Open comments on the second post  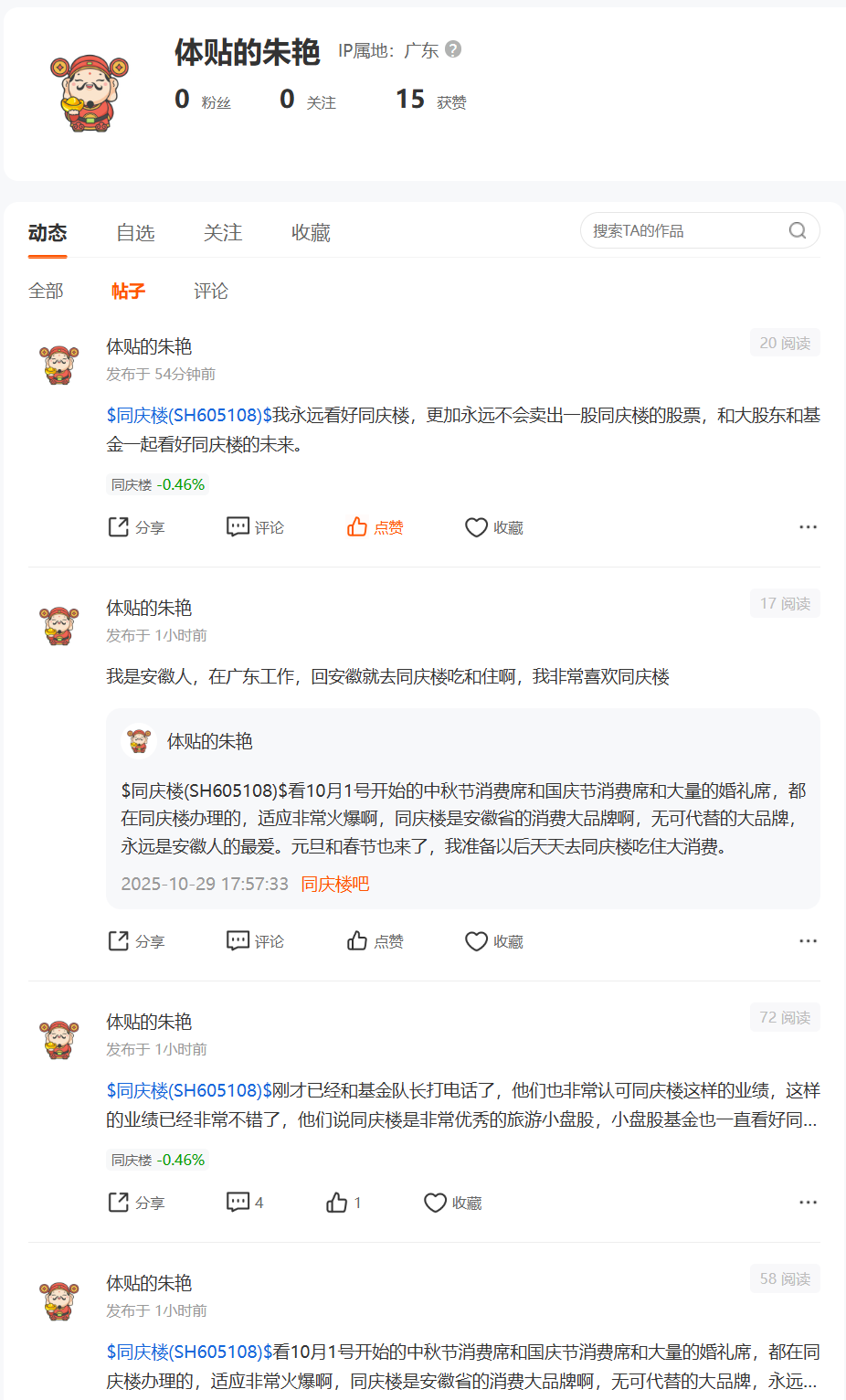(255, 941)
